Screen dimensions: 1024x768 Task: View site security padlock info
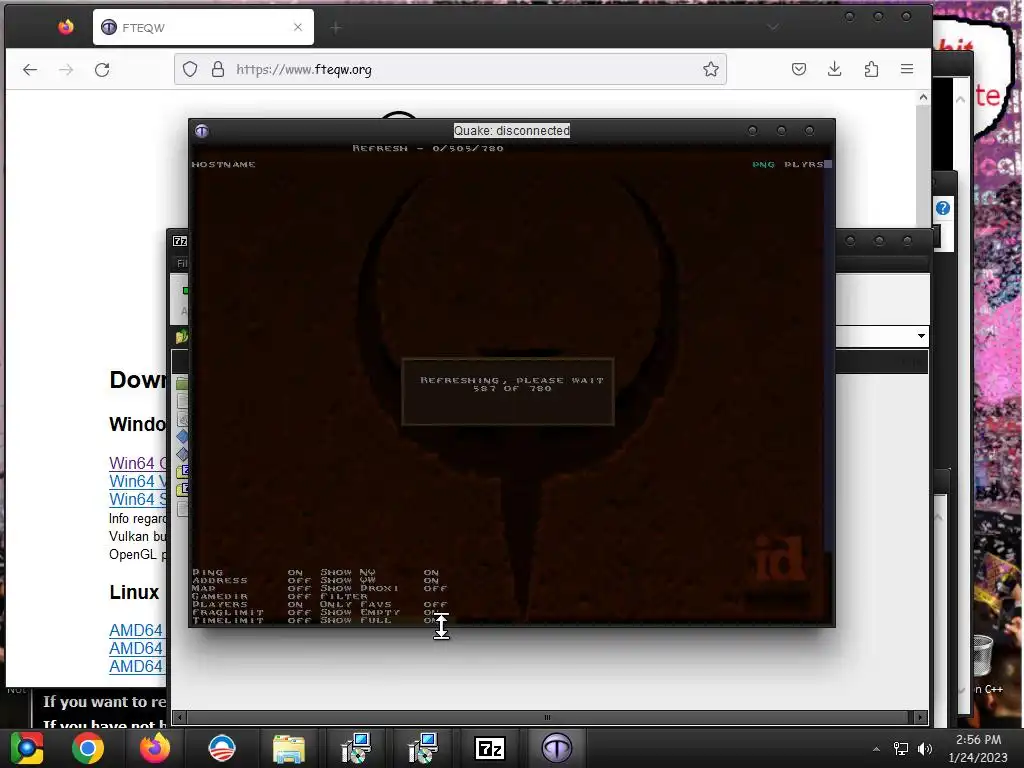tap(218, 69)
